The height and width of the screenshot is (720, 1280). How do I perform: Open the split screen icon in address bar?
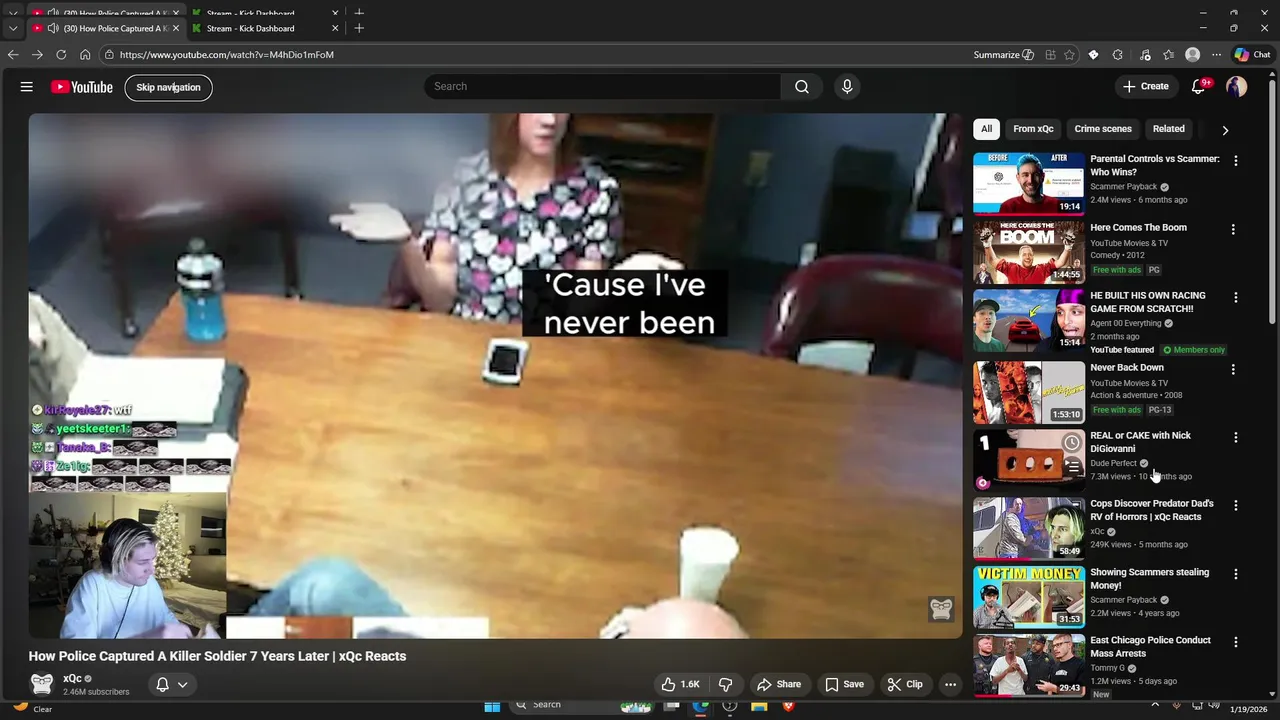[1050, 55]
